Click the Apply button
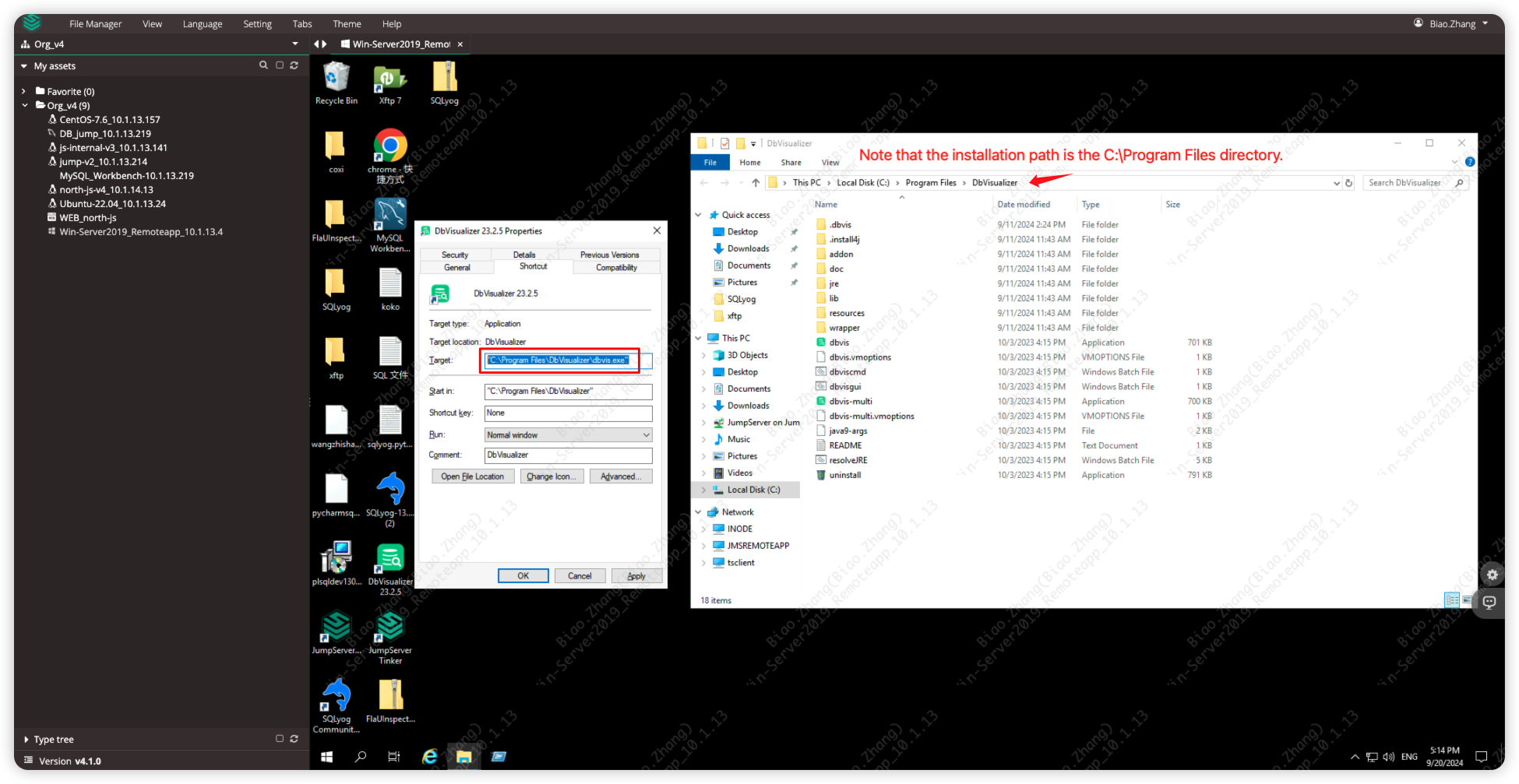The width and height of the screenshot is (1519, 784). (636, 576)
